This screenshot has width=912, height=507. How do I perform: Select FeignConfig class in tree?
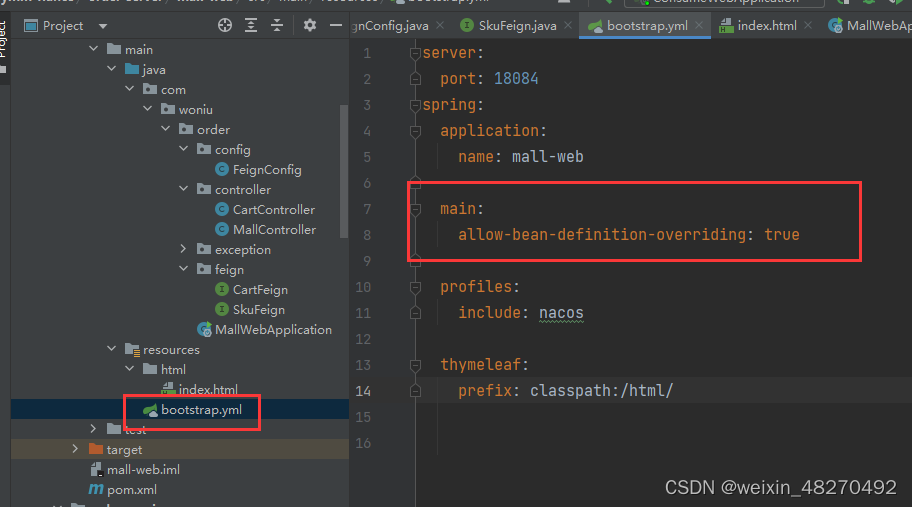tap(267, 170)
